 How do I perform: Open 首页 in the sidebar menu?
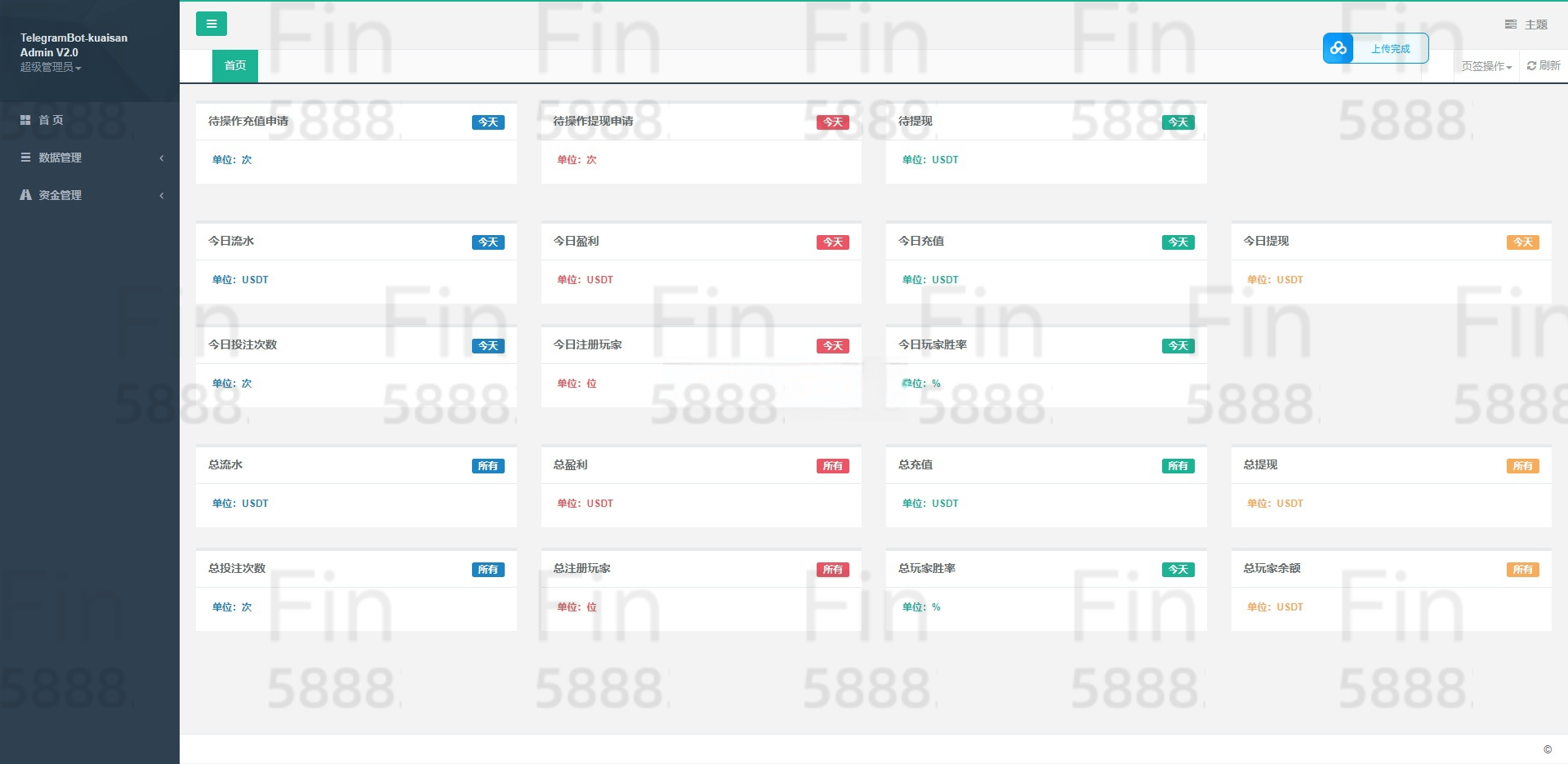(51, 120)
